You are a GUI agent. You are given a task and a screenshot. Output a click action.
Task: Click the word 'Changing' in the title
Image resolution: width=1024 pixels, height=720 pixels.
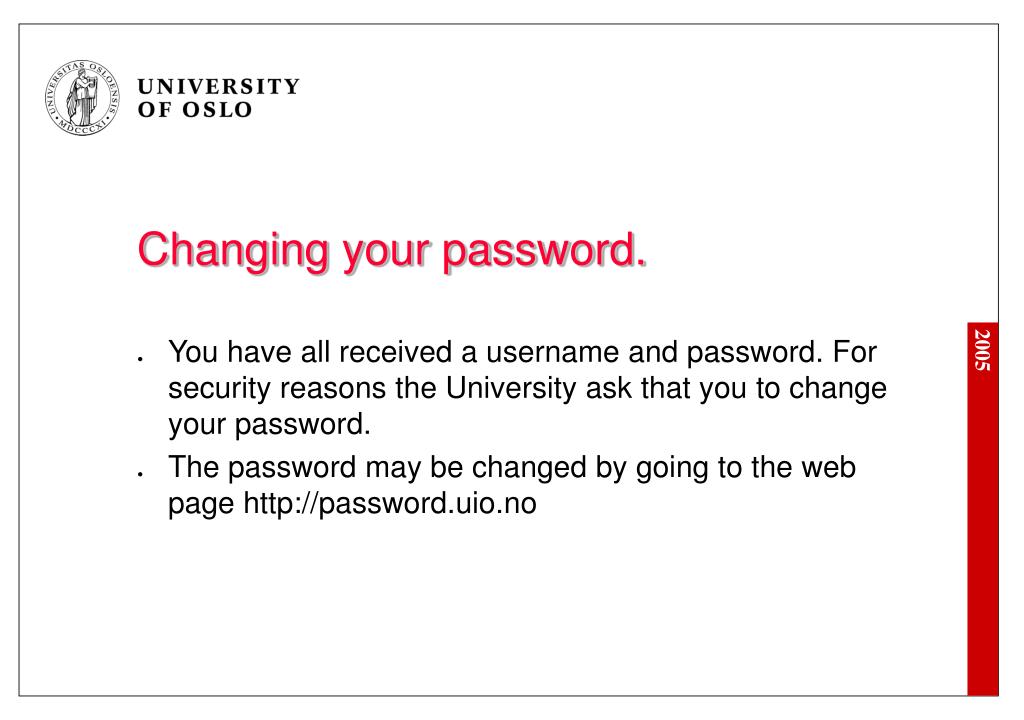pyautogui.click(x=233, y=251)
